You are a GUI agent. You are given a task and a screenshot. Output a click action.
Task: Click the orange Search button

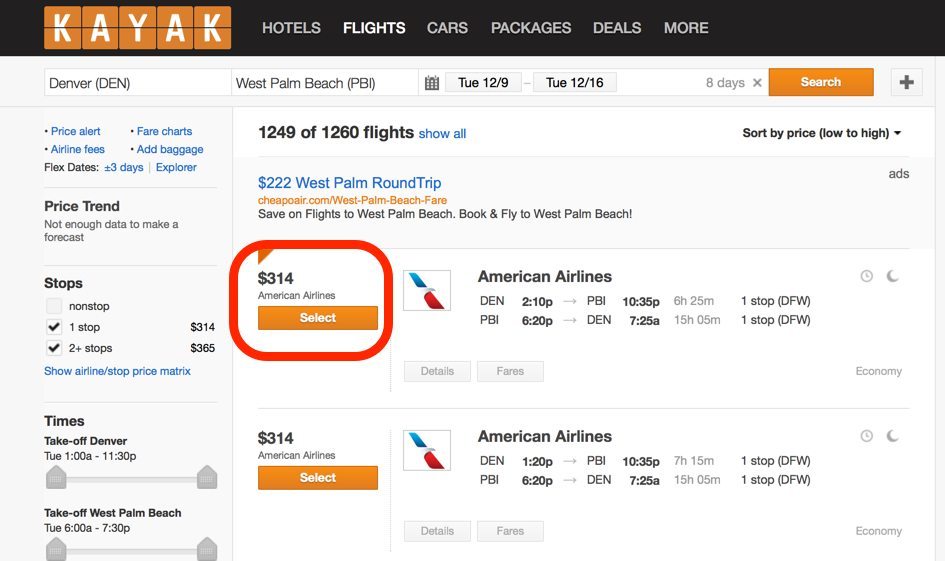click(x=821, y=82)
